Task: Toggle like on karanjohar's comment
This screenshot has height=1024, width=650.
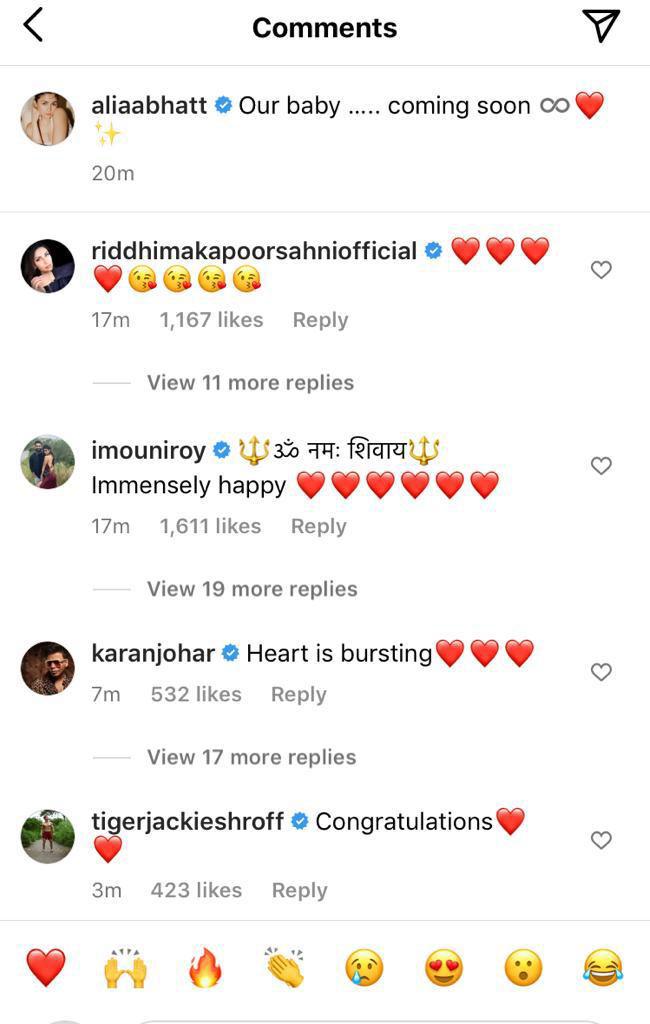Action: tap(601, 672)
